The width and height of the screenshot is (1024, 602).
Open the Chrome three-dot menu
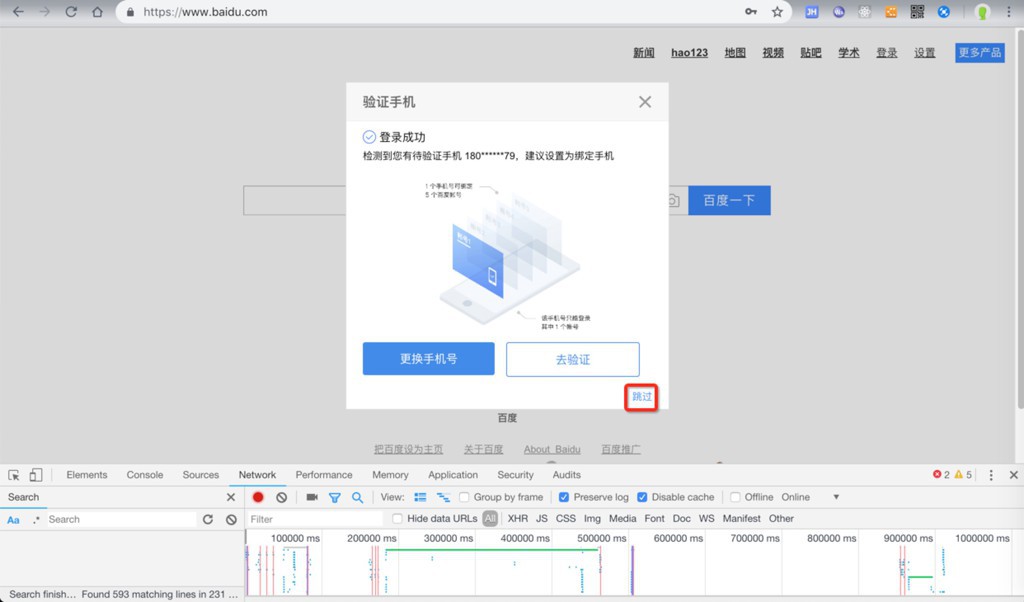(x=1009, y=12)
